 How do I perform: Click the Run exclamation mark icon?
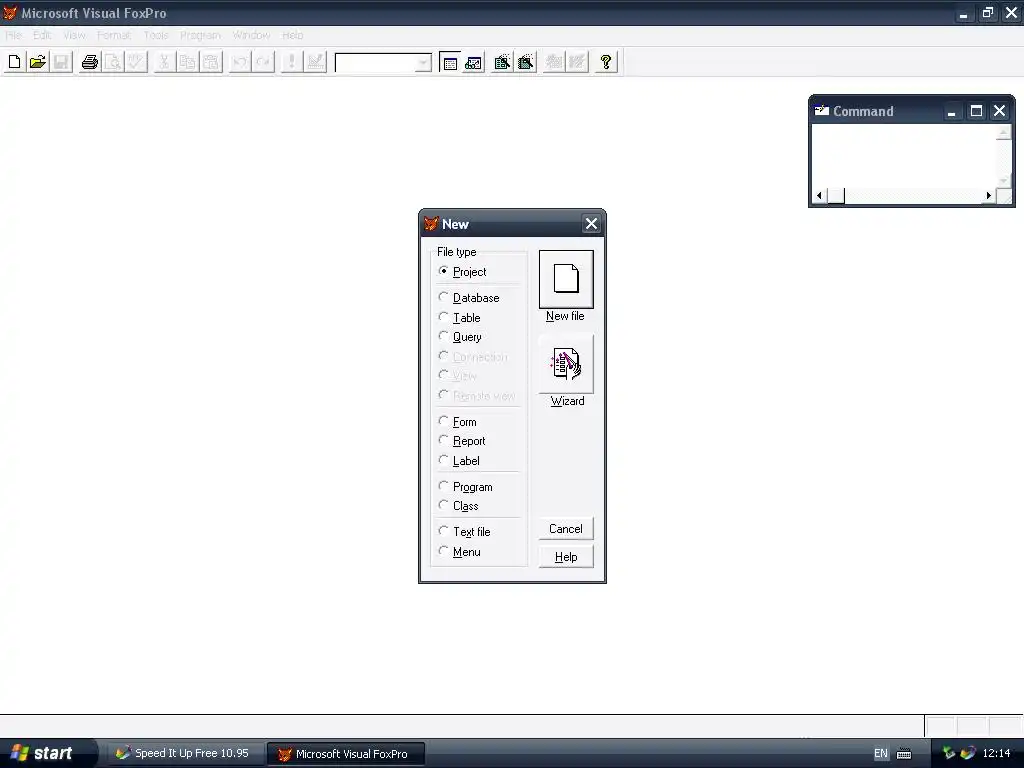[291, 62]
